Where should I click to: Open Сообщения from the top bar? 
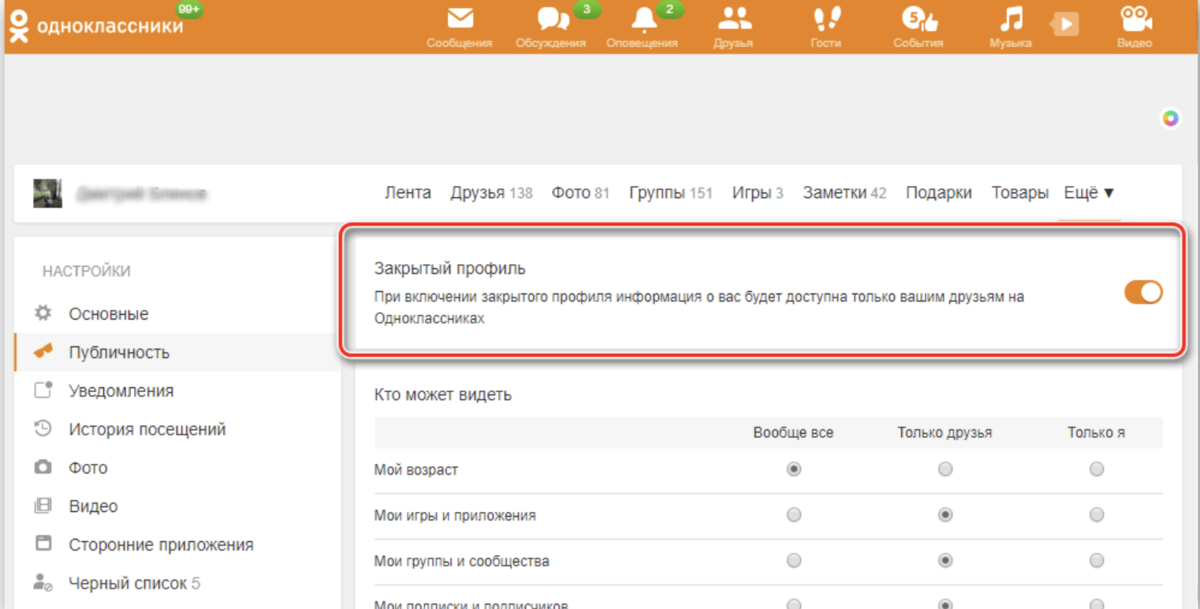[459, 25]
